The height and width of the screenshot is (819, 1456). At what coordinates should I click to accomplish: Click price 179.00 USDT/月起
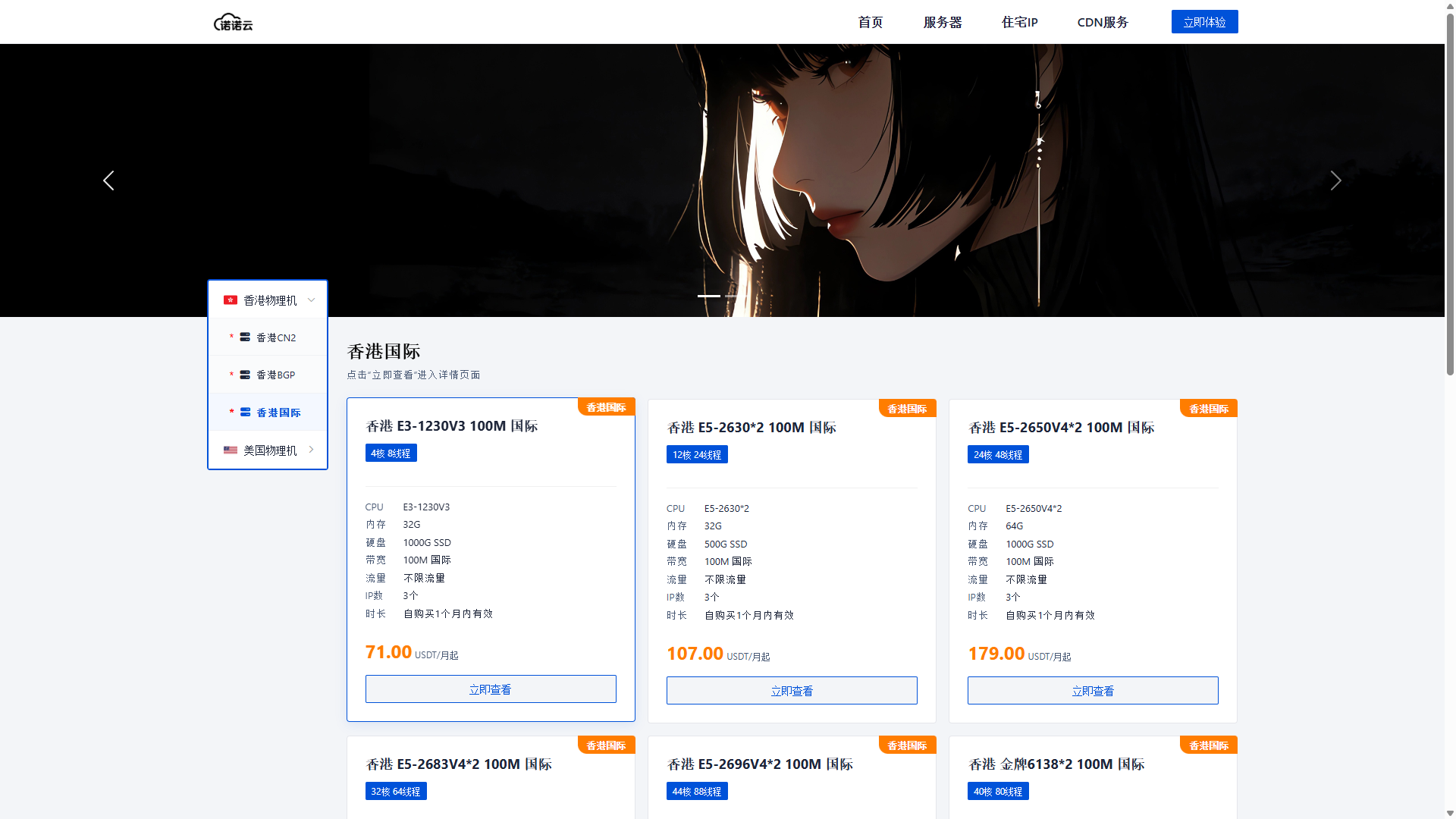pos(1019,654)
